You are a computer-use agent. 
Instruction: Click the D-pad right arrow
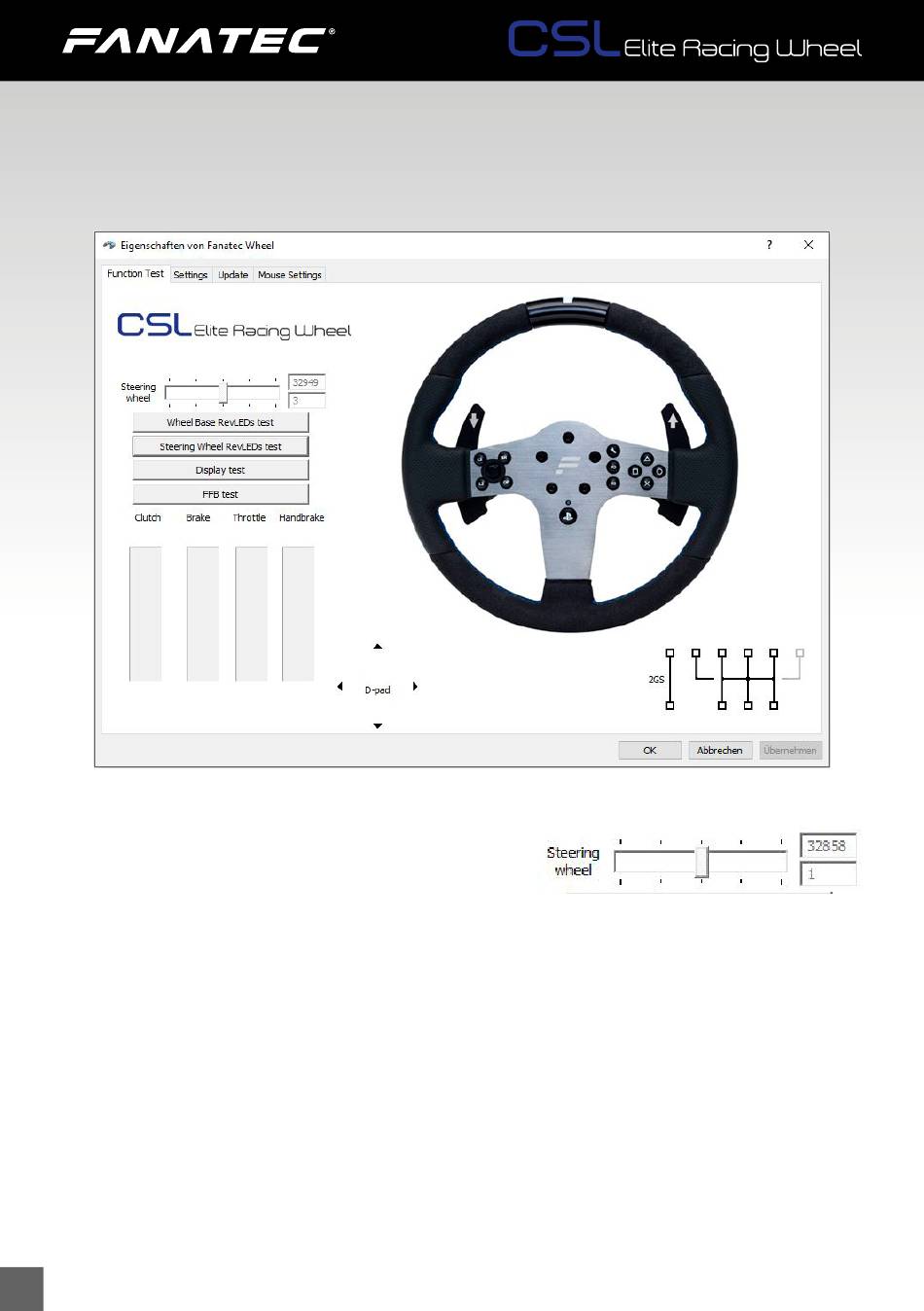415,687
